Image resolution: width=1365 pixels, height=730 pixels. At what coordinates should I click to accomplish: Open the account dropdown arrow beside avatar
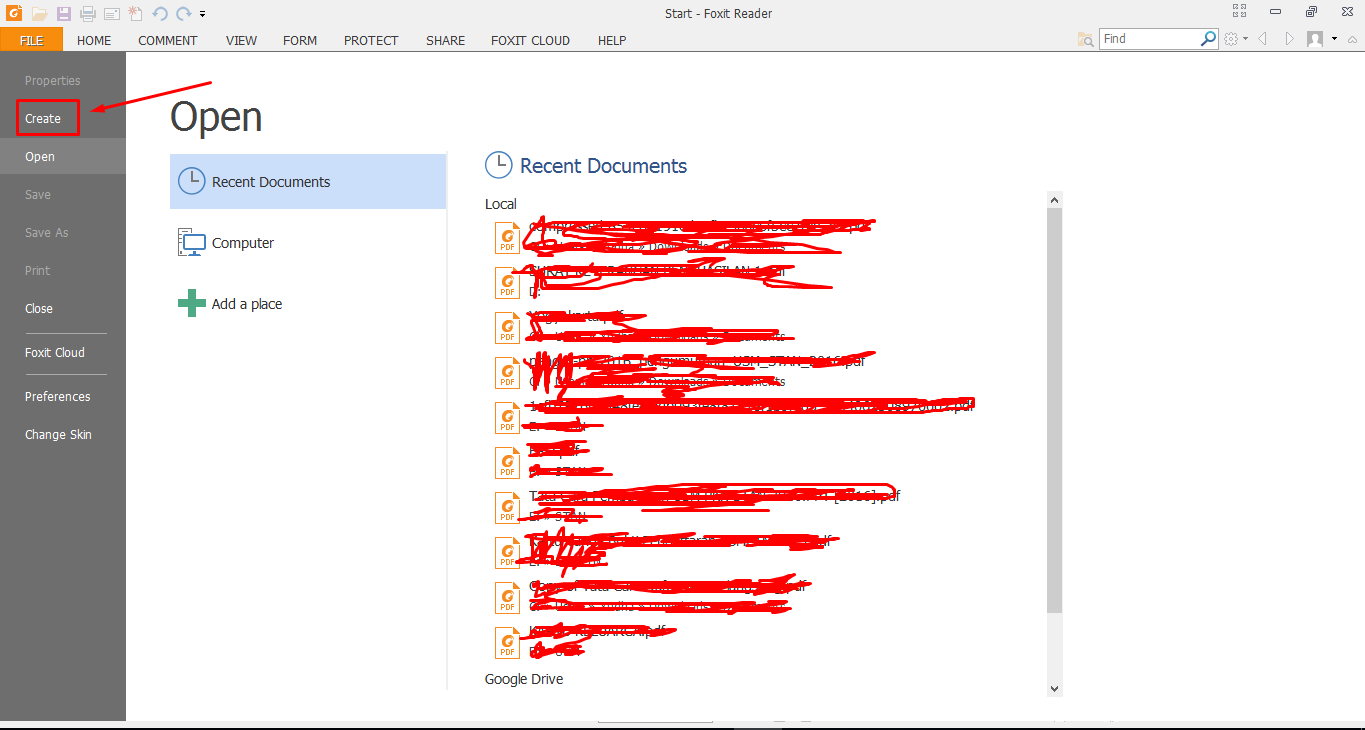click(1334, 39)
